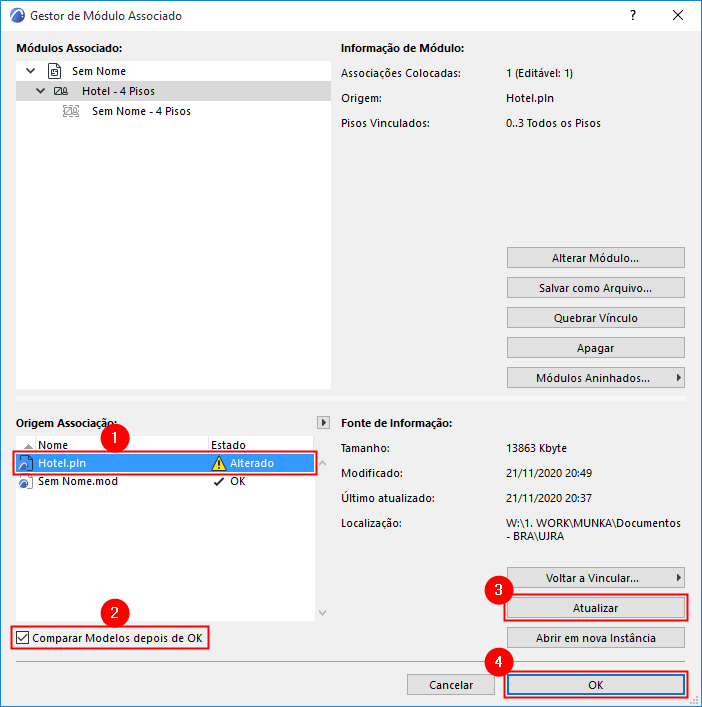This screenshot has width=702, height=707.
Task: Click the Atualizar button
Action: click(596, 608)
